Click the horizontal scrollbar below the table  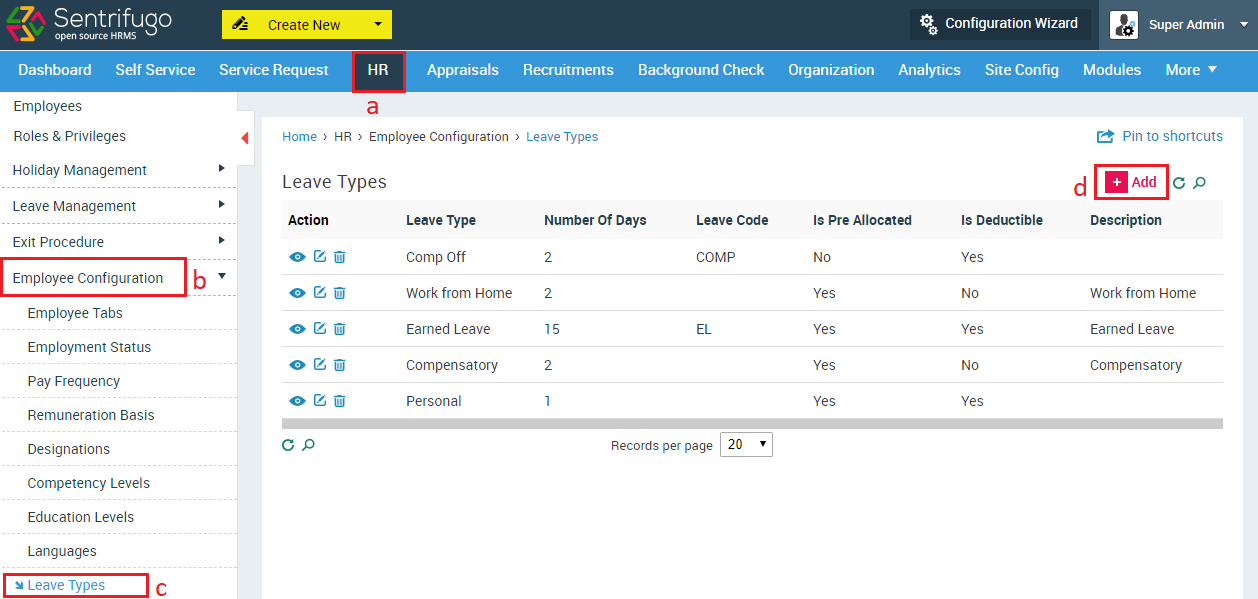752,424
